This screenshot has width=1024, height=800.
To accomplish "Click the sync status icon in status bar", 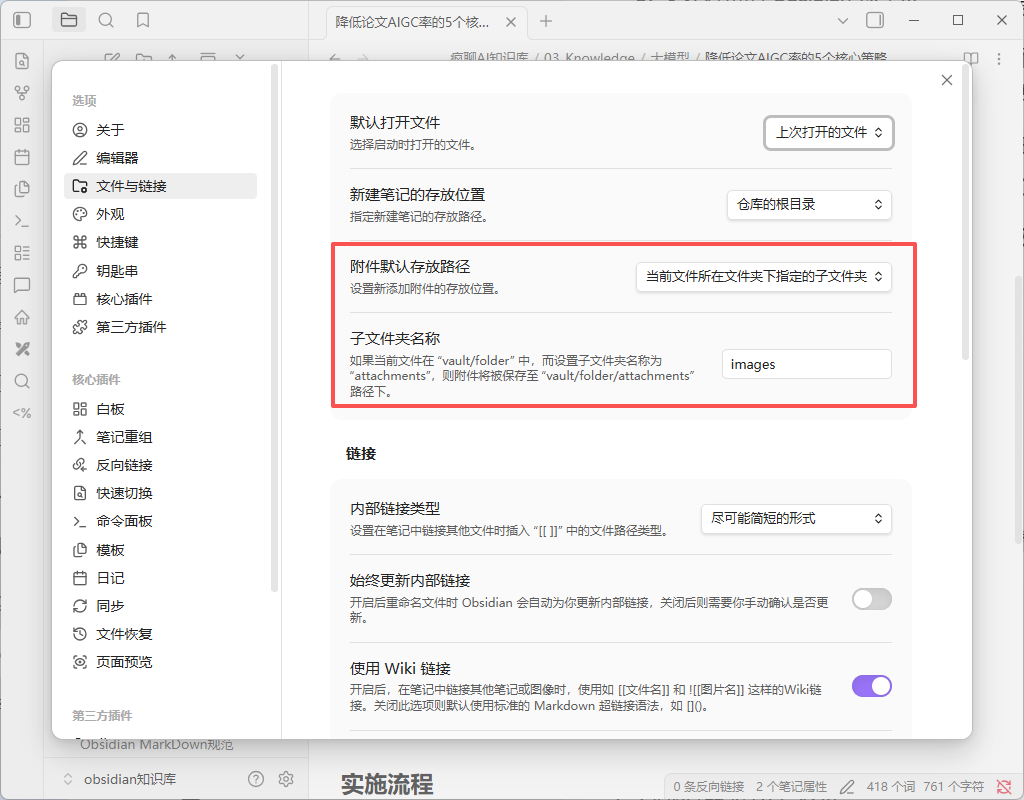I will pos(1004,786).
